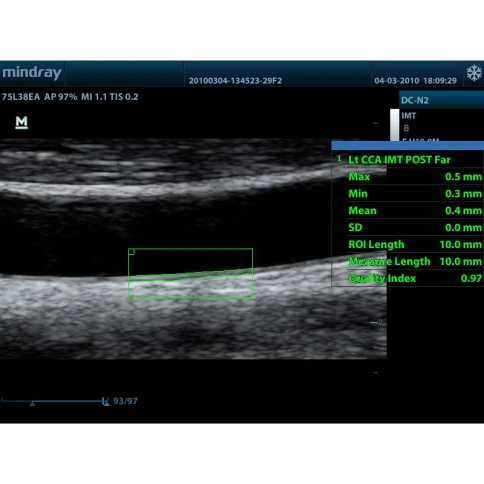Click the ROI Length 10.0 mm row
This screenshot has height=484, width=484.
point(415,245)
